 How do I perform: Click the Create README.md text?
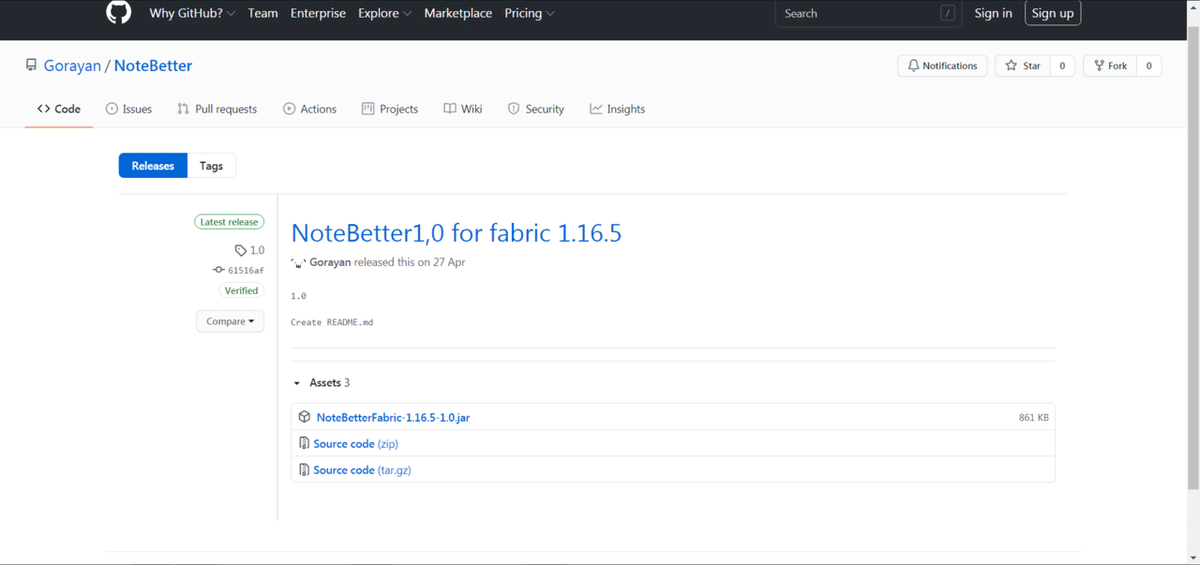click(332, 322)
